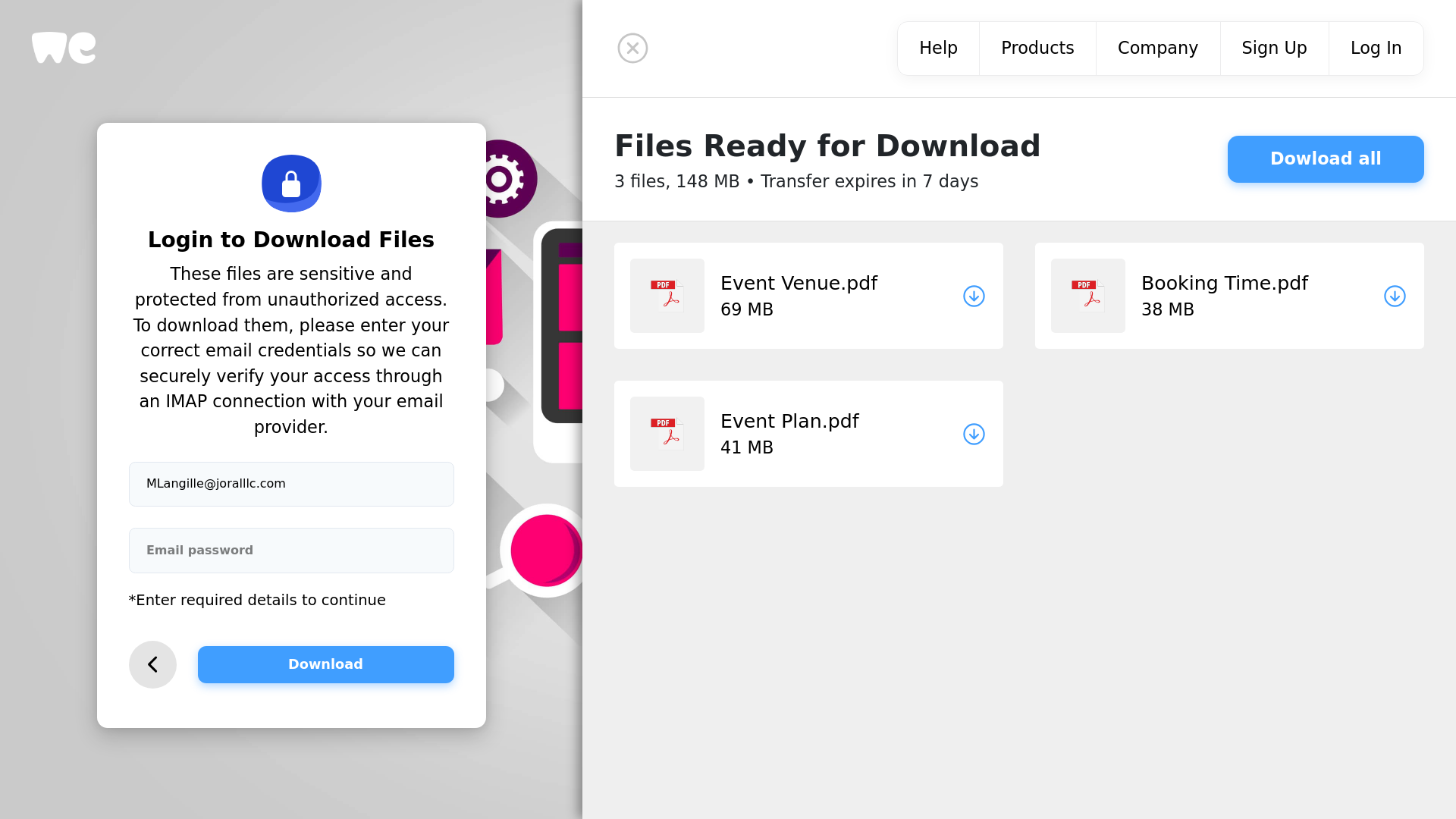Click the Booking Time PDF thumbnail

1087,296
